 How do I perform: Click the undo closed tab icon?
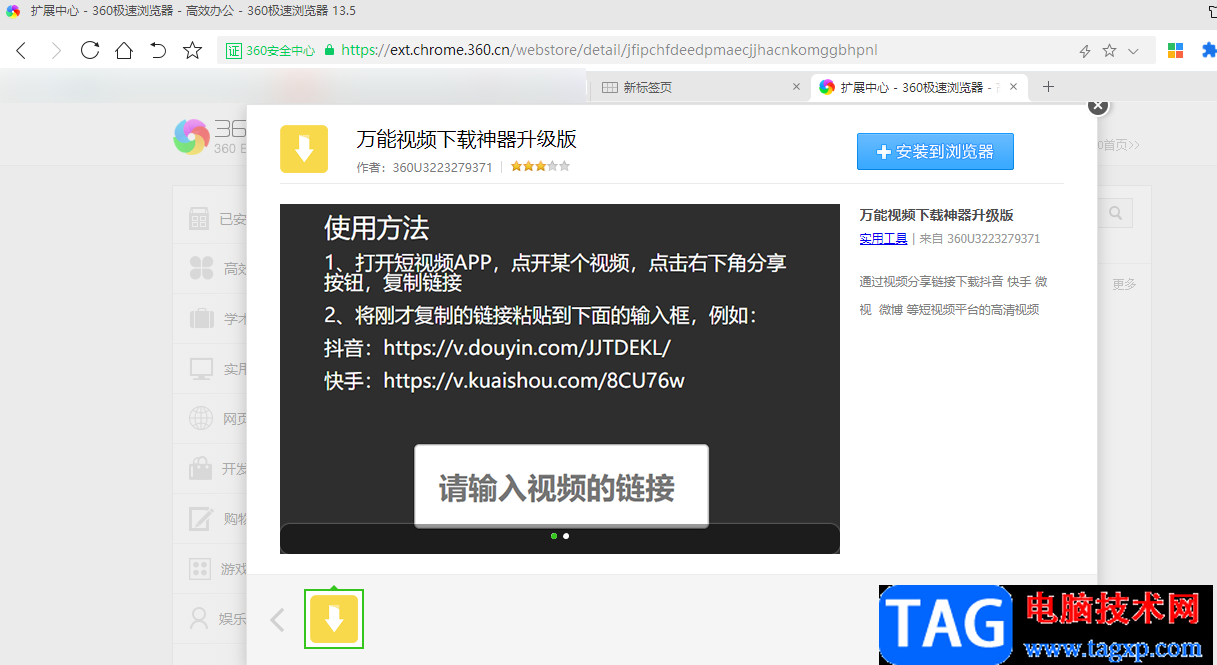(x=158, y=50)
